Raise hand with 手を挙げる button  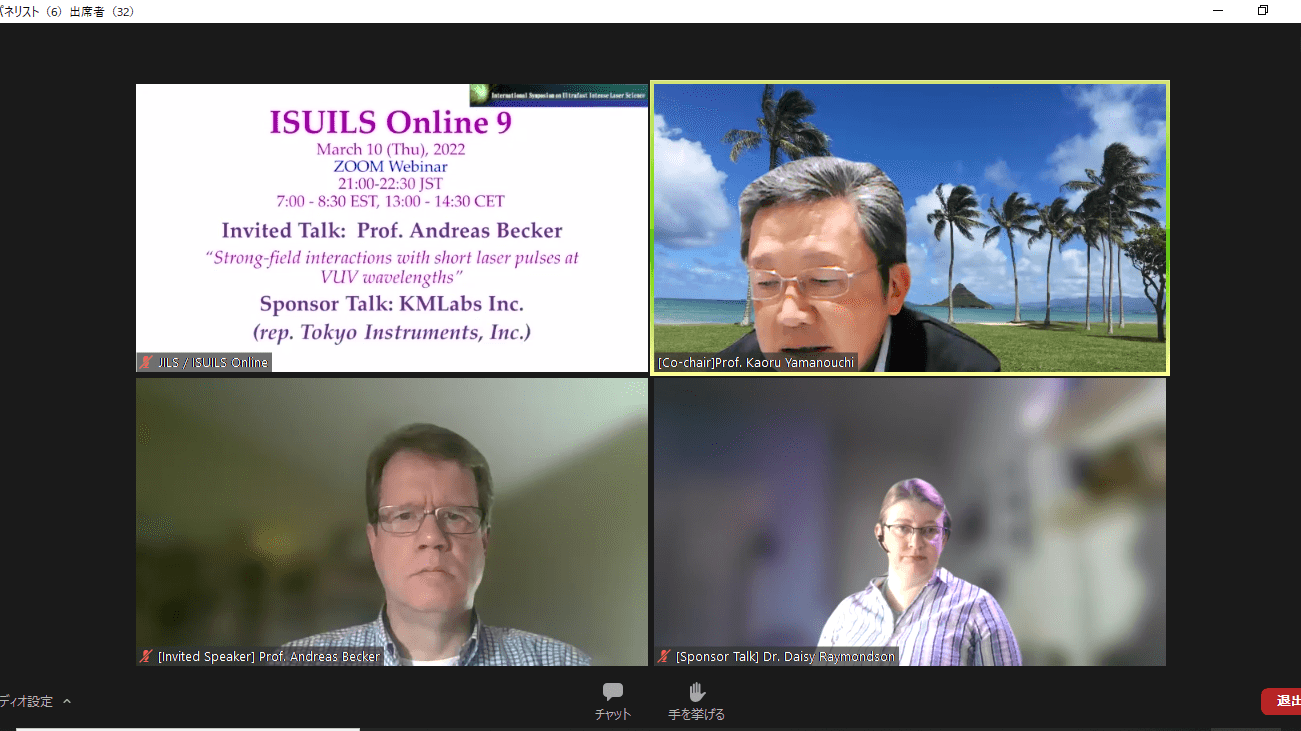[697, 700]
